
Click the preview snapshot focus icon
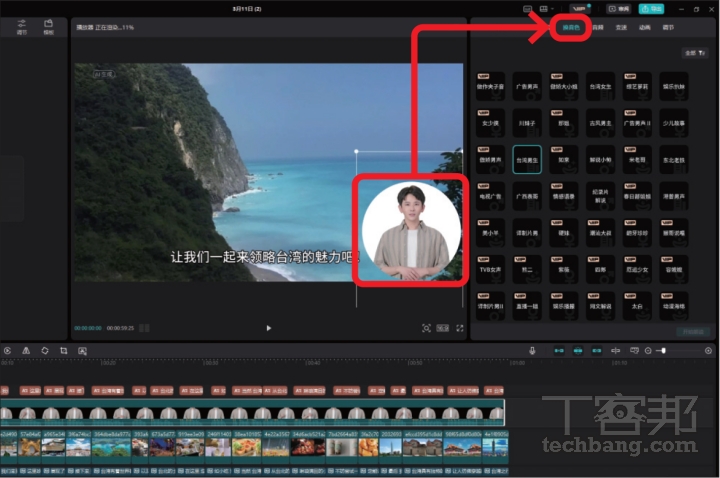(426, 328)
